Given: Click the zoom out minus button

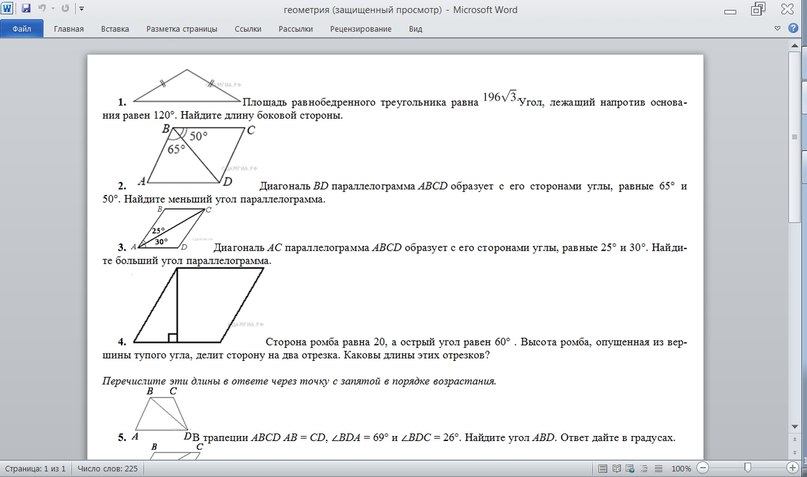Looking at the screenshot, I should [x=703, y=468].
